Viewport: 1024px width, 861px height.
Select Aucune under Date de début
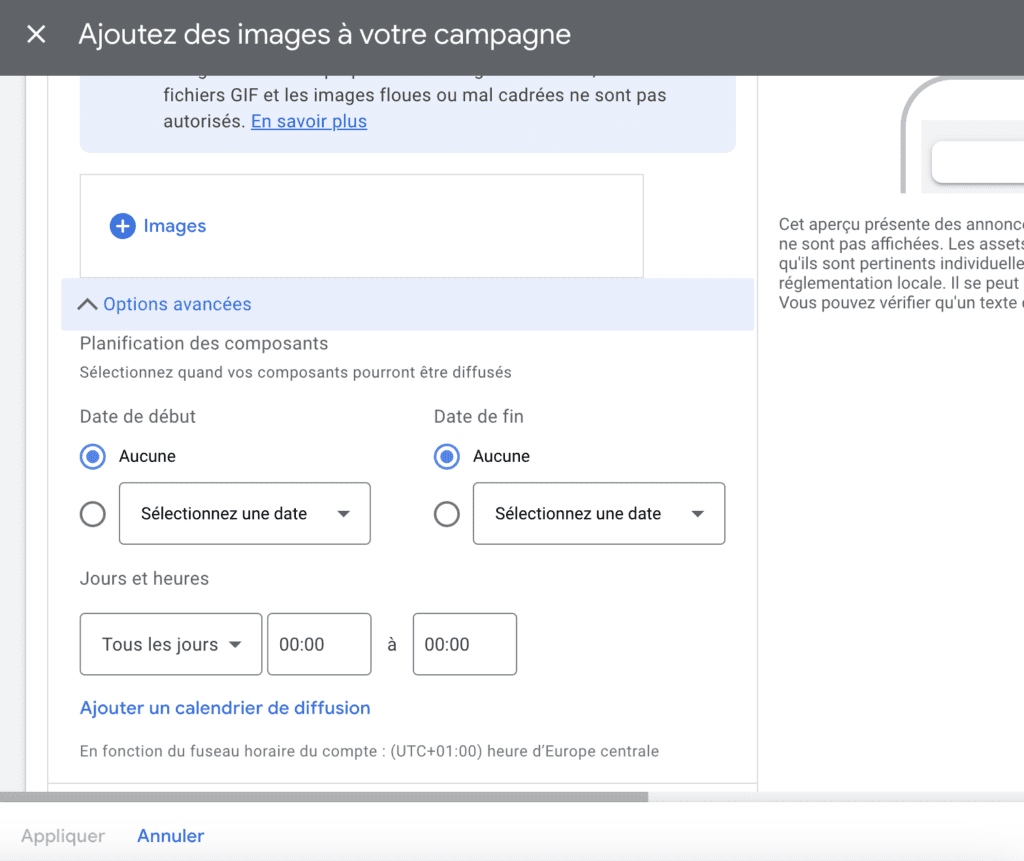pos(93,457)
